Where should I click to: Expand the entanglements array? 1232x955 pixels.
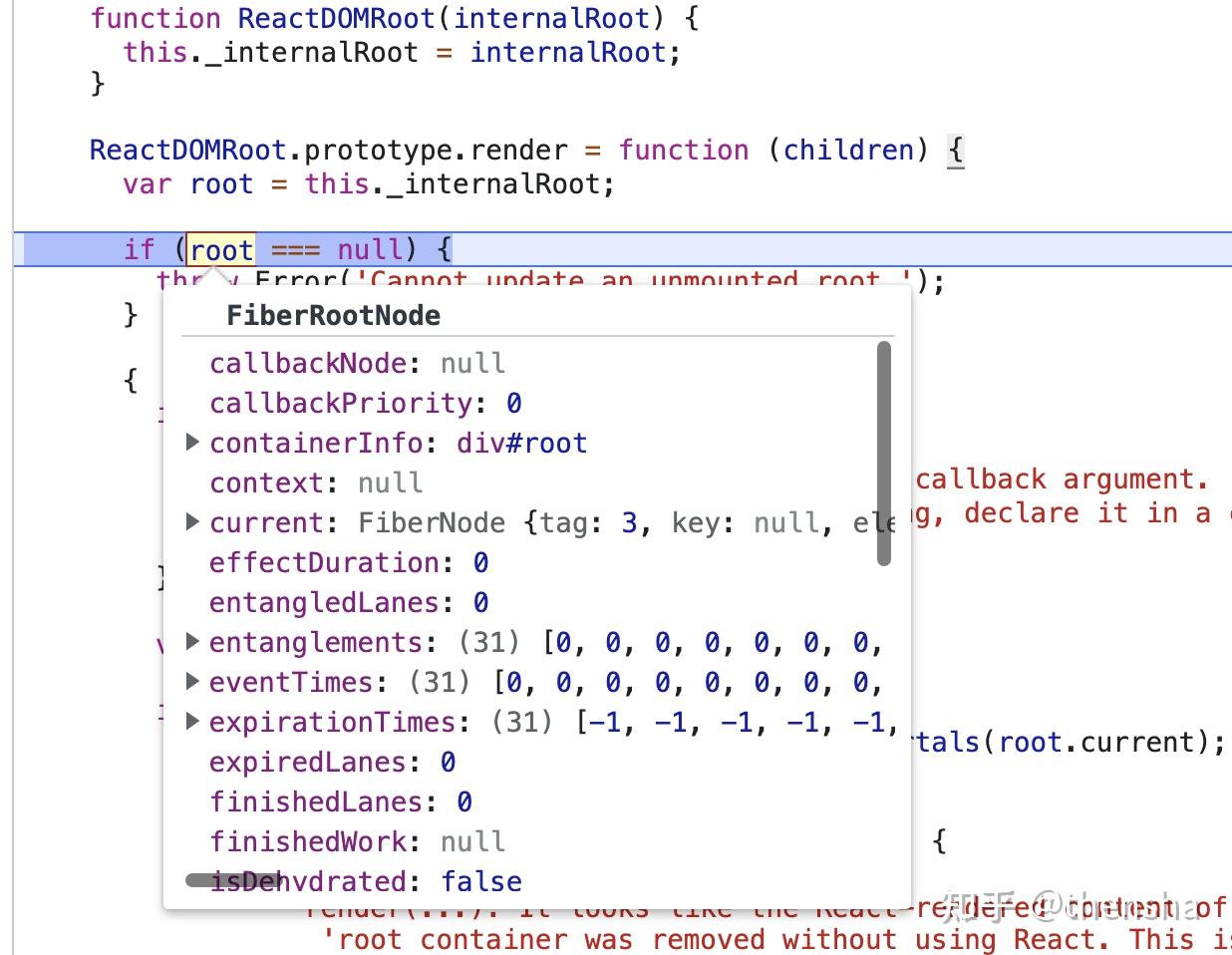(x=192, y=642)
